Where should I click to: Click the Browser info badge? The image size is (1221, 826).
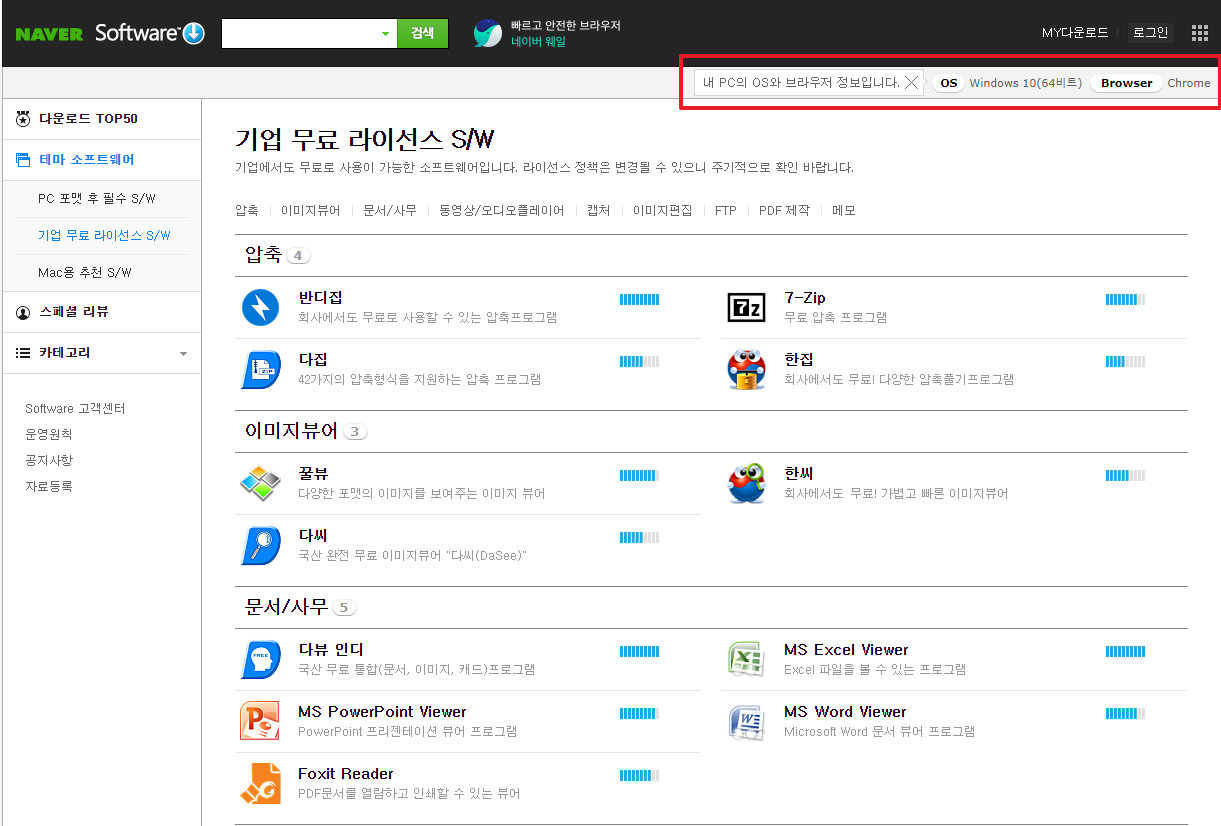(1127, 83)
